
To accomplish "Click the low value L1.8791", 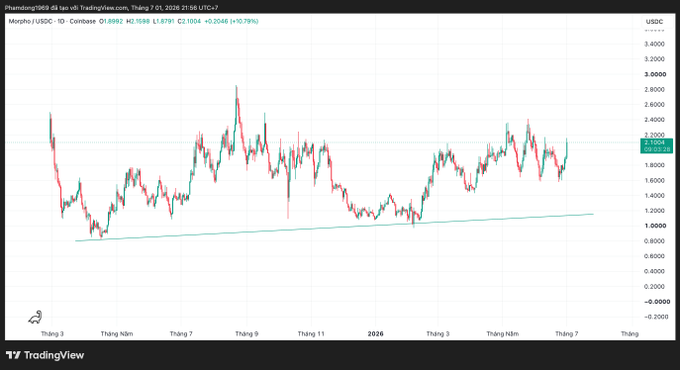I will (163, 21).
